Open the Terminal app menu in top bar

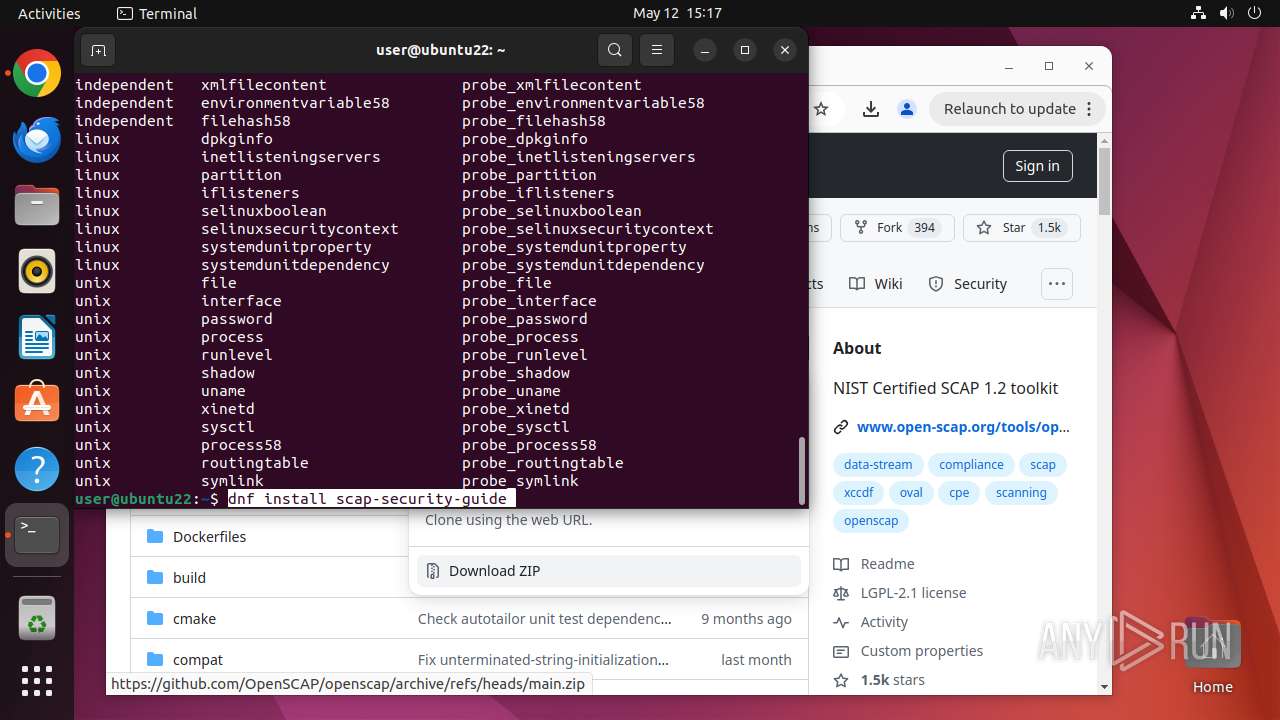[x=157, y=14]
